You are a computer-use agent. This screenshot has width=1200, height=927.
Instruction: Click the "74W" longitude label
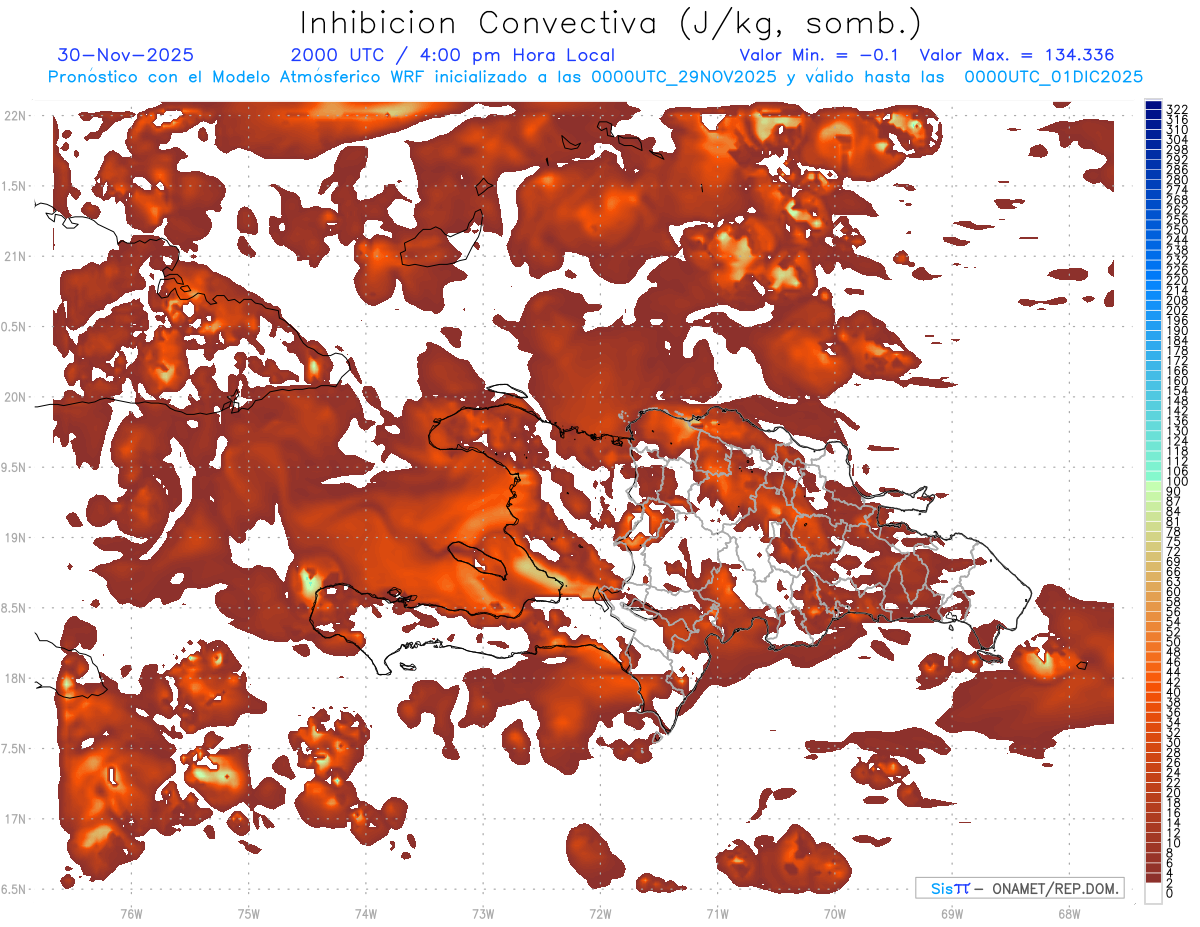coord(365,913)
